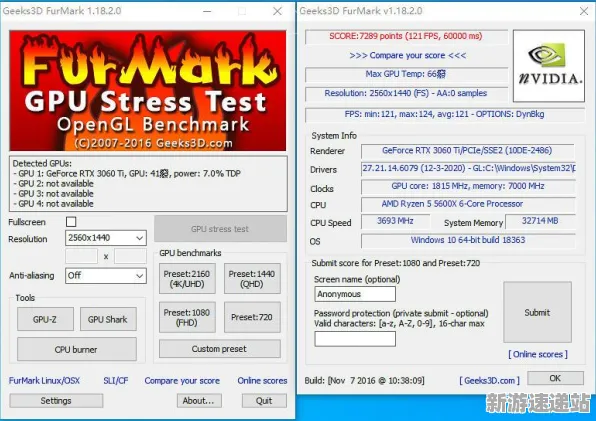Click the Drivers field 27.21.14.6079
Image resolution: width=596 pixels, height=421 pixels.
click(468, 168)
